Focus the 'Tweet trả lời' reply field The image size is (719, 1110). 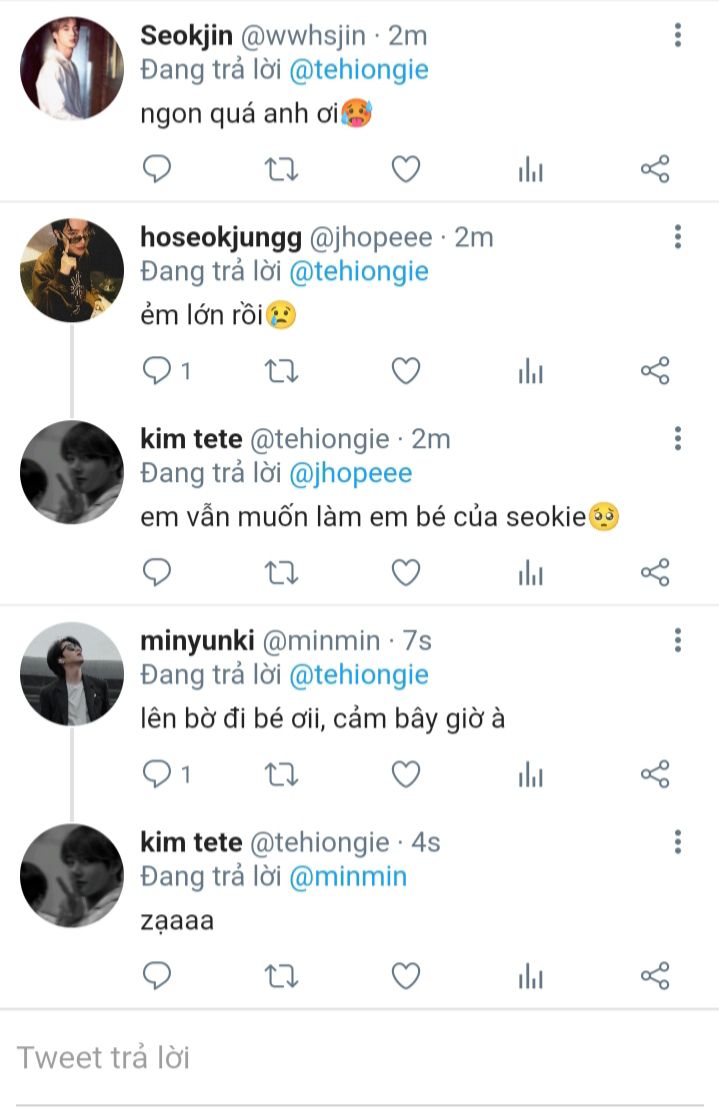(x=360, y=1058)
